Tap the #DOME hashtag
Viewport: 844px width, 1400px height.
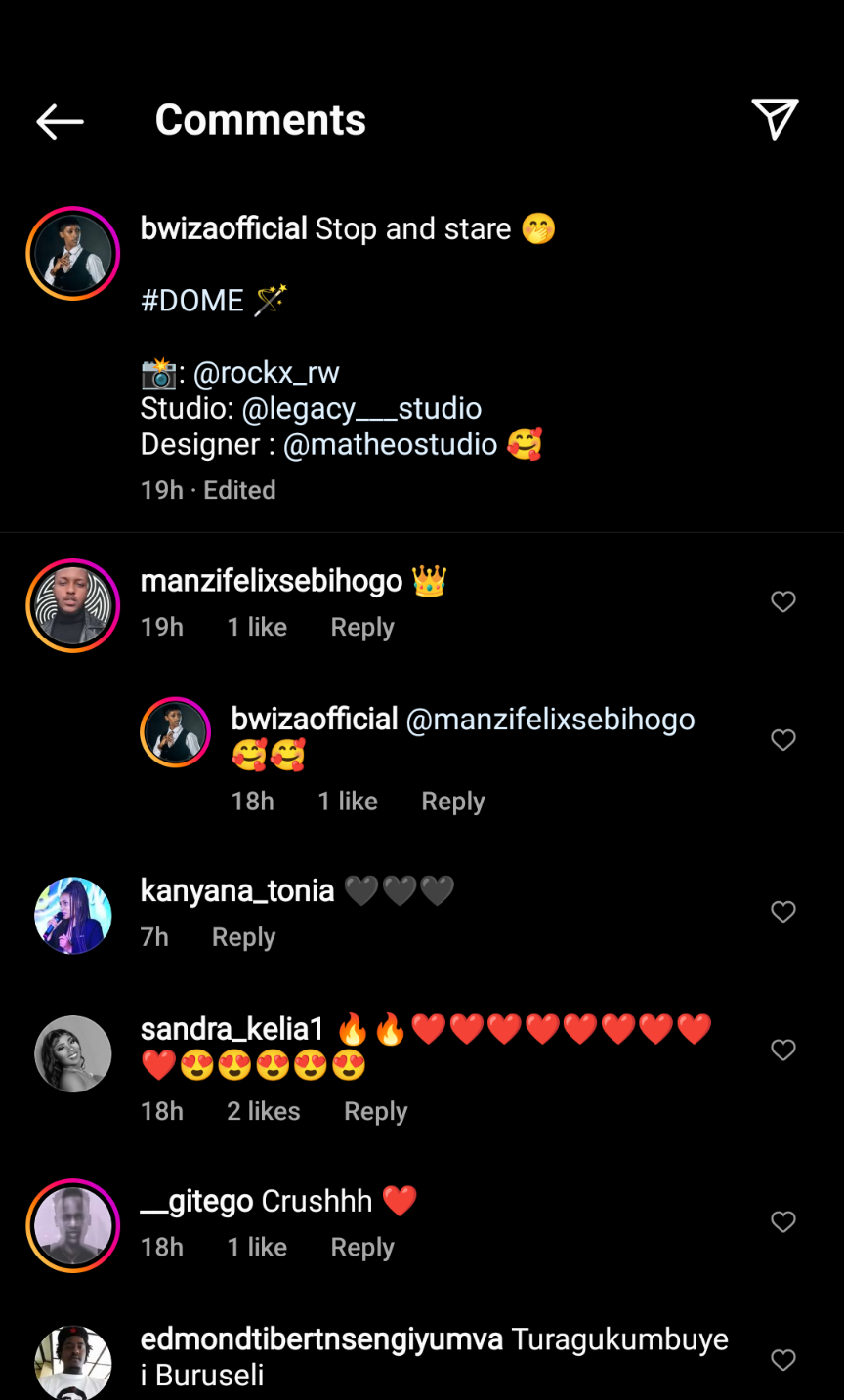click(192, 301)
